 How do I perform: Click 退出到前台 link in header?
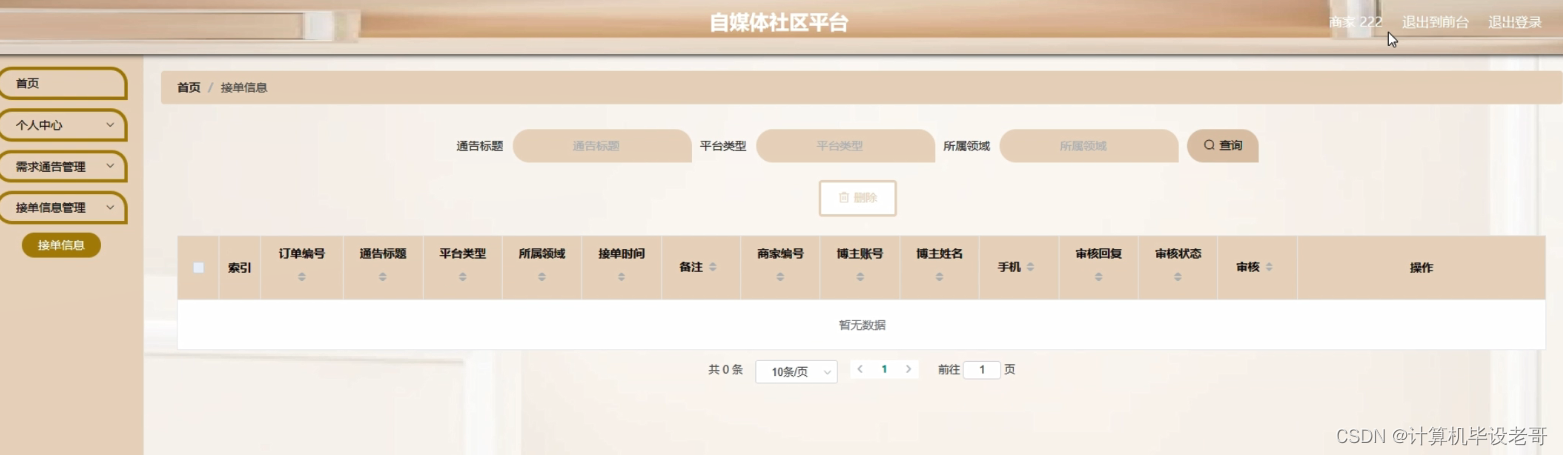tap(1435, 22)
